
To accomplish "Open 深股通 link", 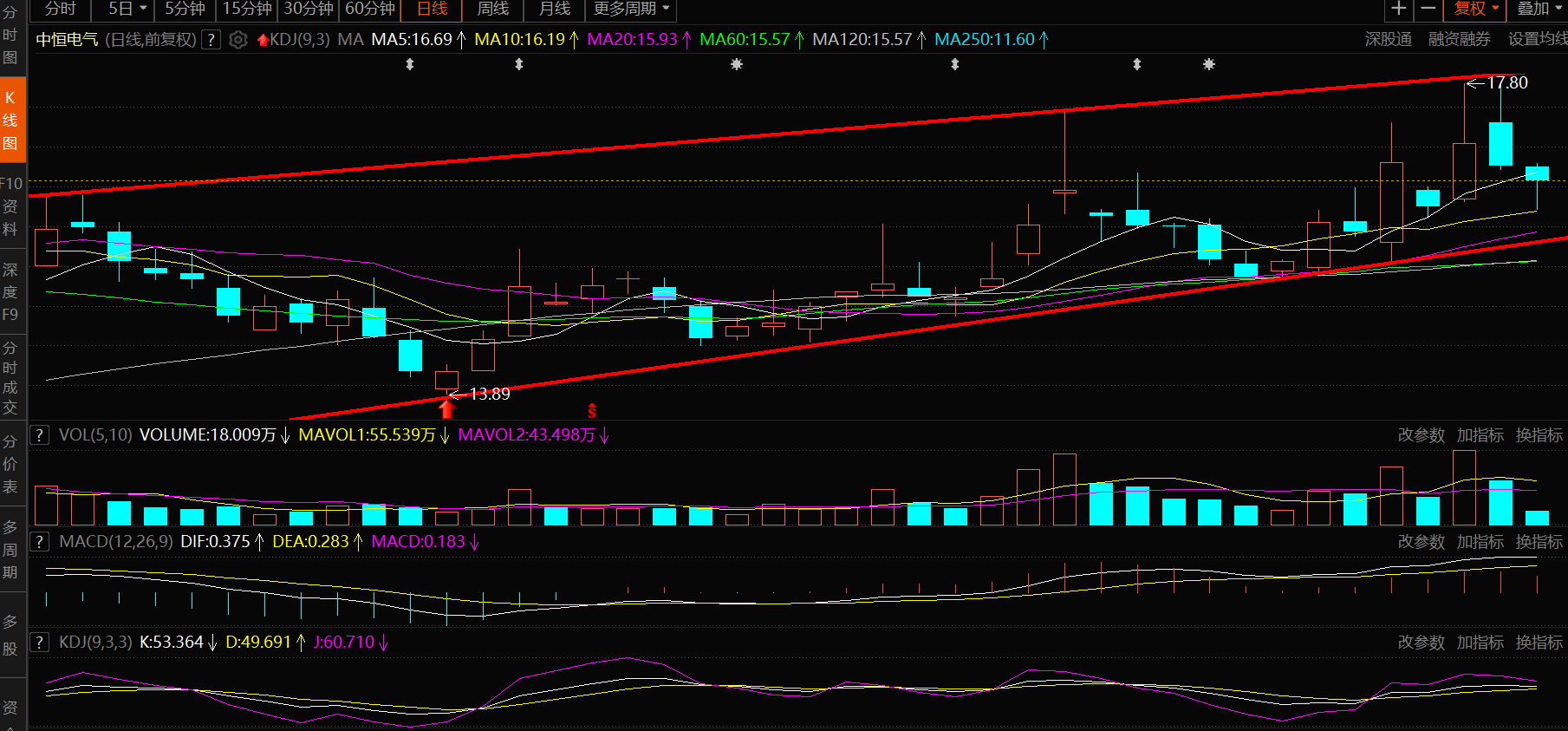I will point(1389,40).
